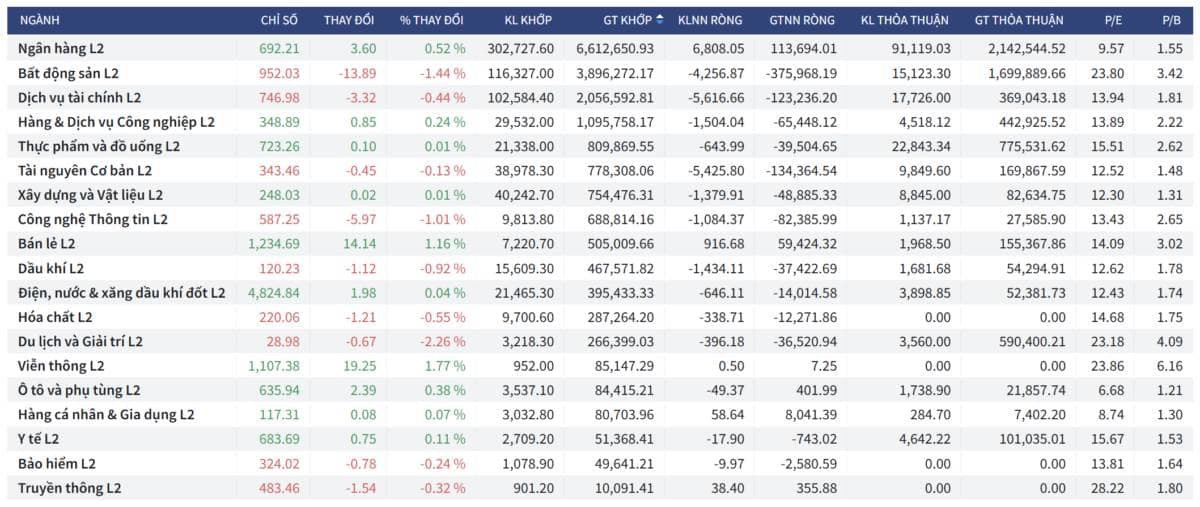Click GTNN RÒNG column header

[x=803, y=20]
